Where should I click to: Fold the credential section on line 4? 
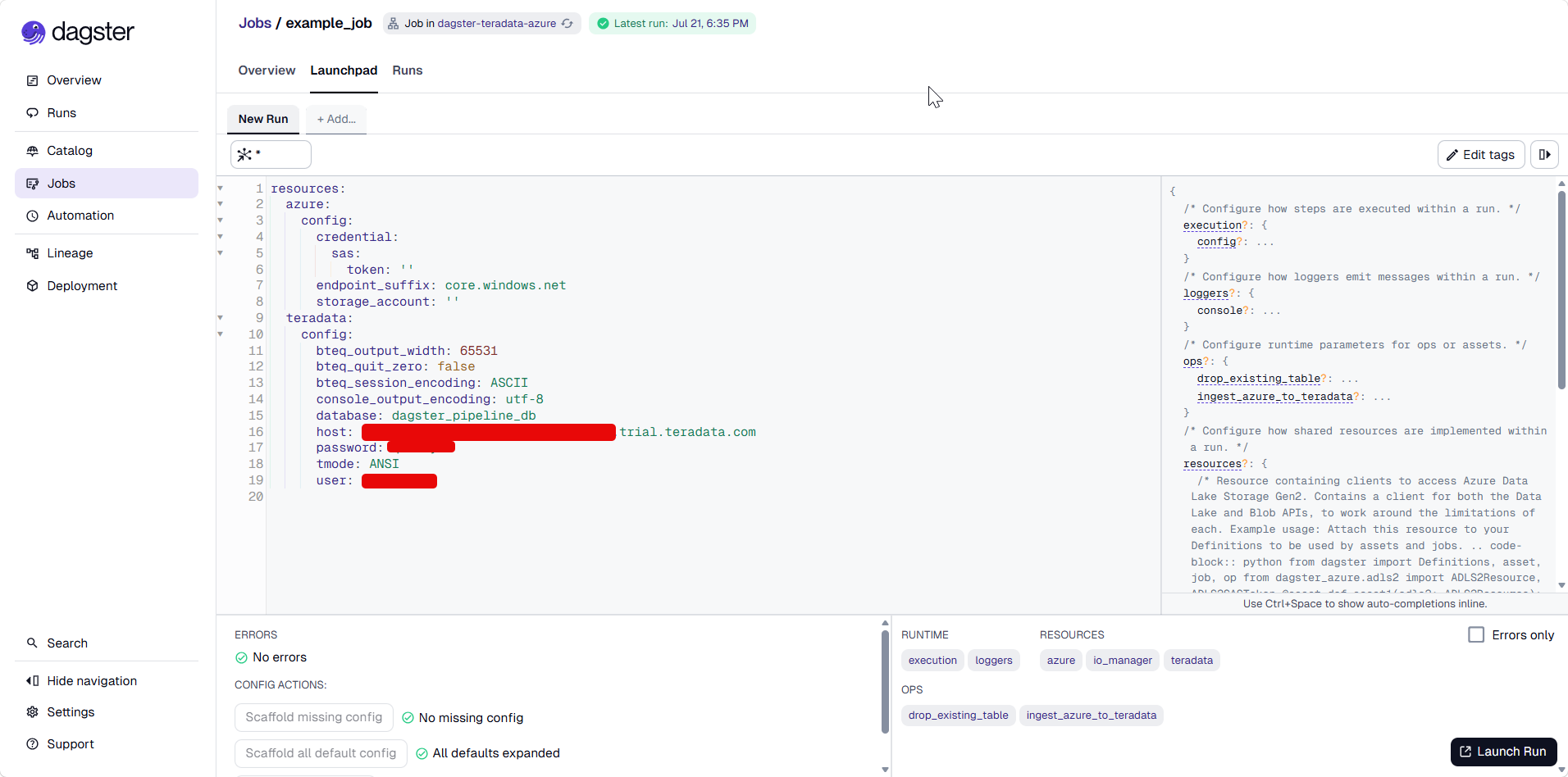click(x=221, y=237)
